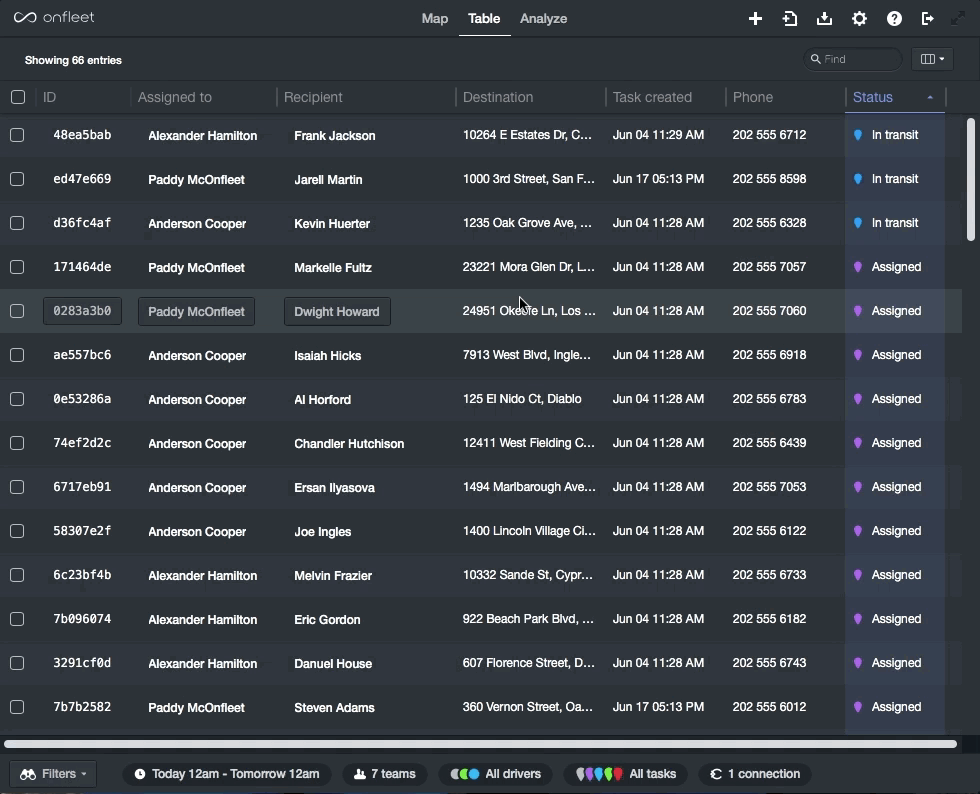
Task: Click the Onfleet logo
Action: pos(54,18)
